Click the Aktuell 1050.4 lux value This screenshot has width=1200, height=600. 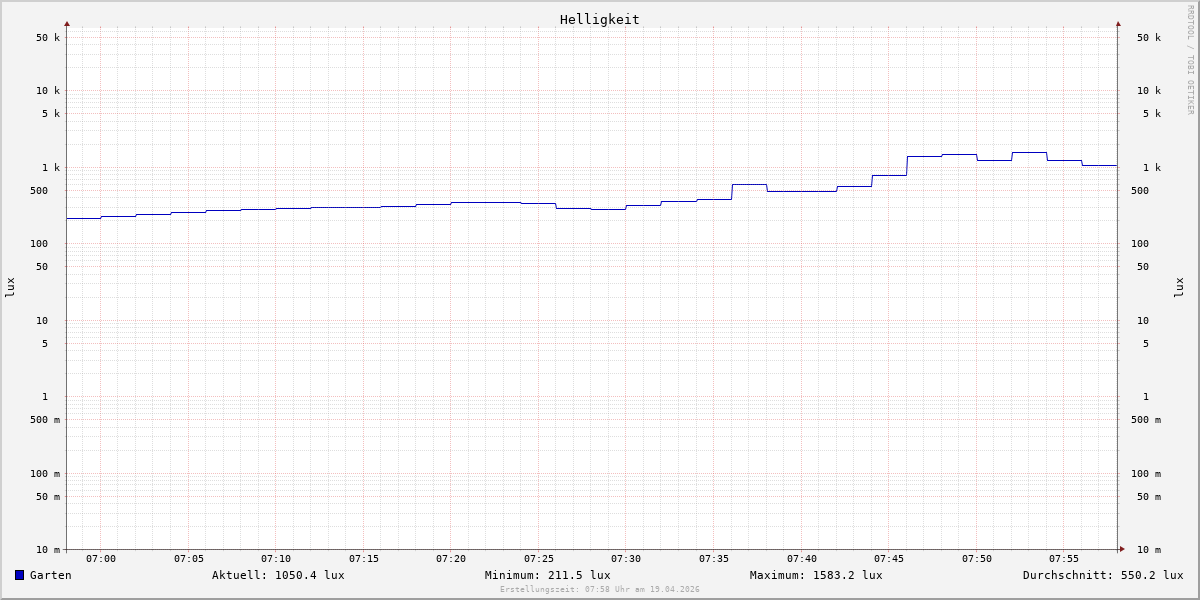[x=278, y=575]
